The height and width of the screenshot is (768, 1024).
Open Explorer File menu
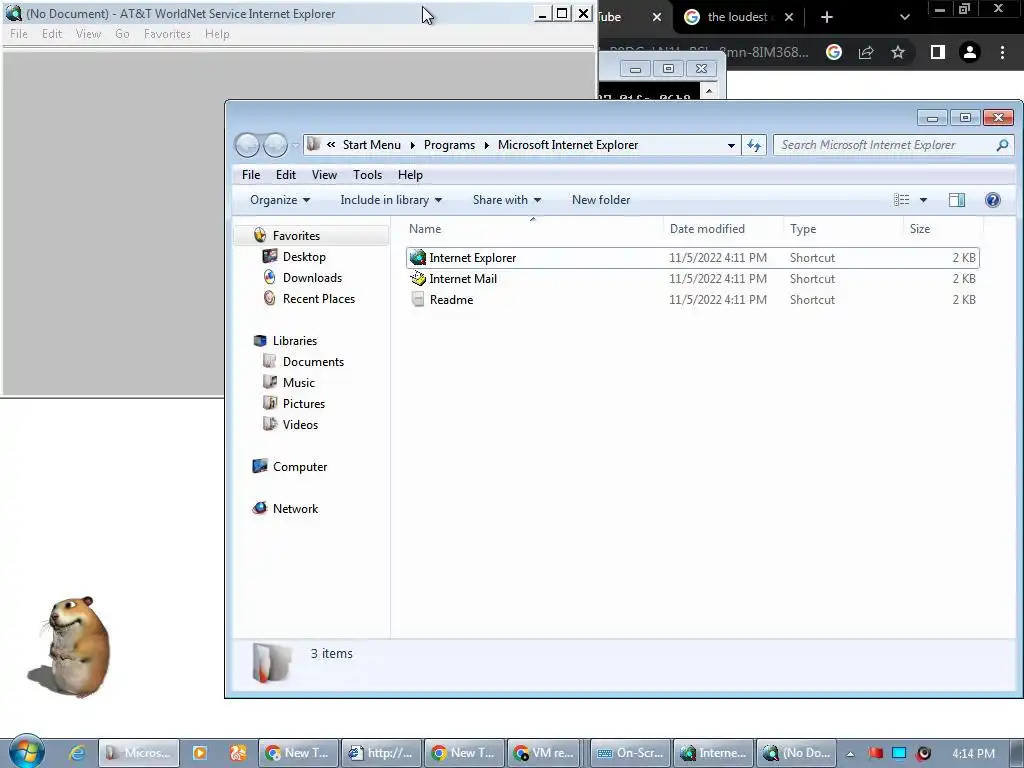point(251,174)
